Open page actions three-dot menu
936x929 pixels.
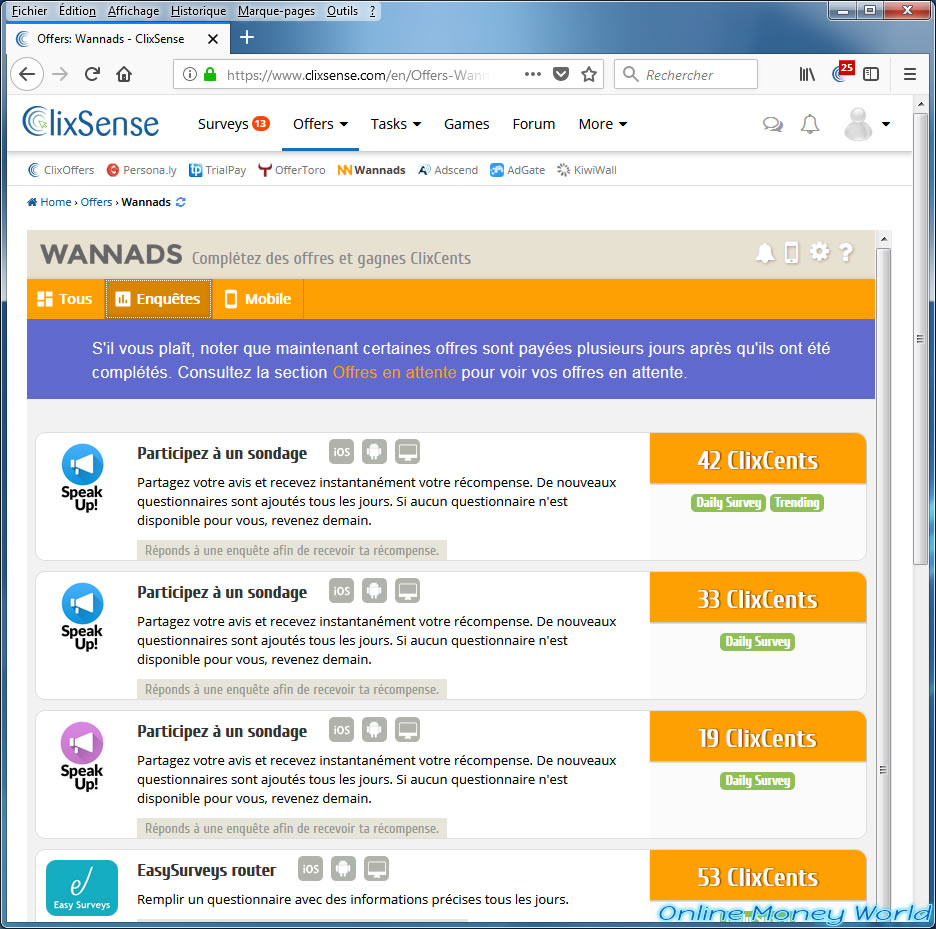coord(532,74)
